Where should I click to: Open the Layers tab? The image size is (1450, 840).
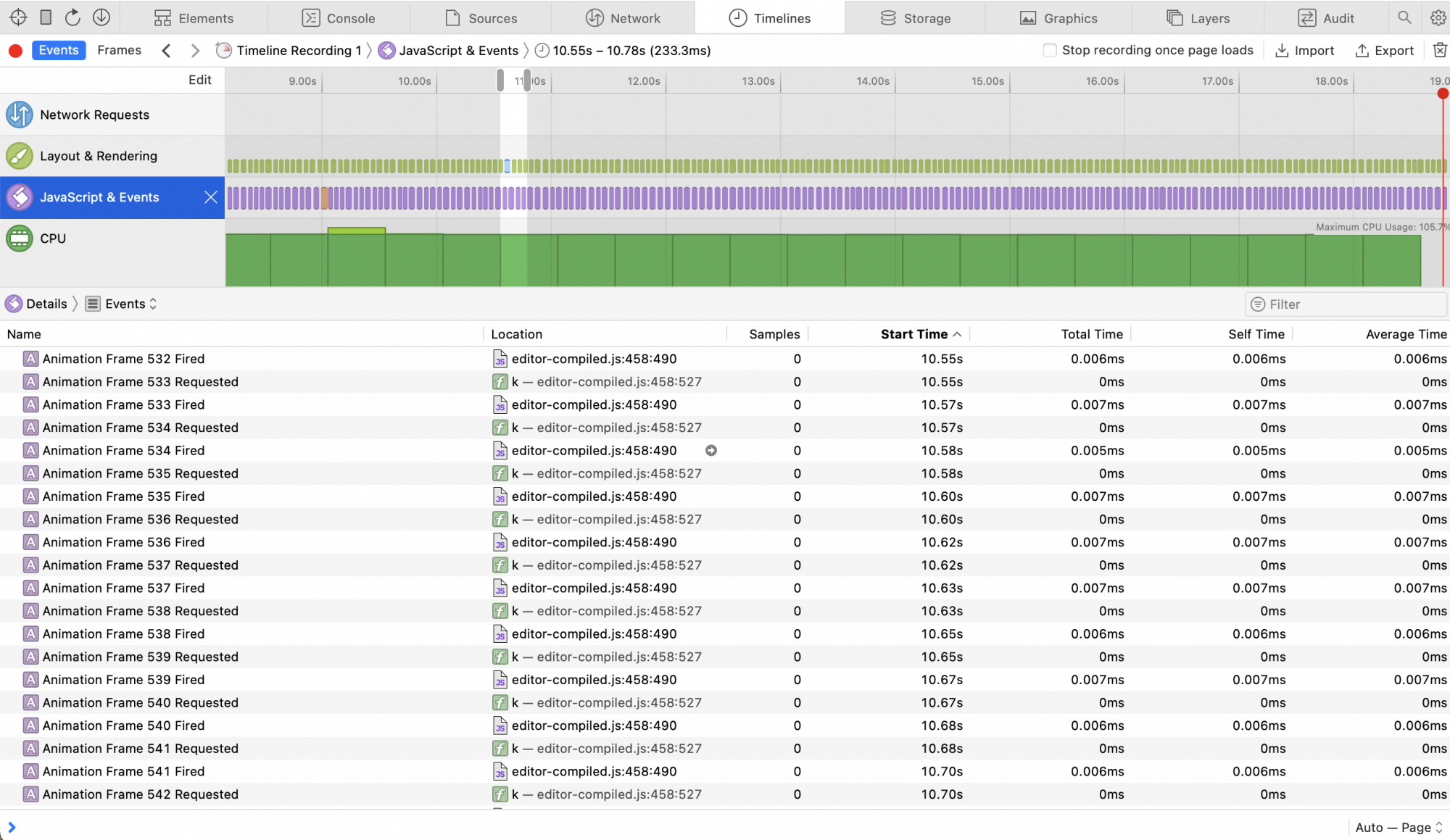tap(1198, 17)
